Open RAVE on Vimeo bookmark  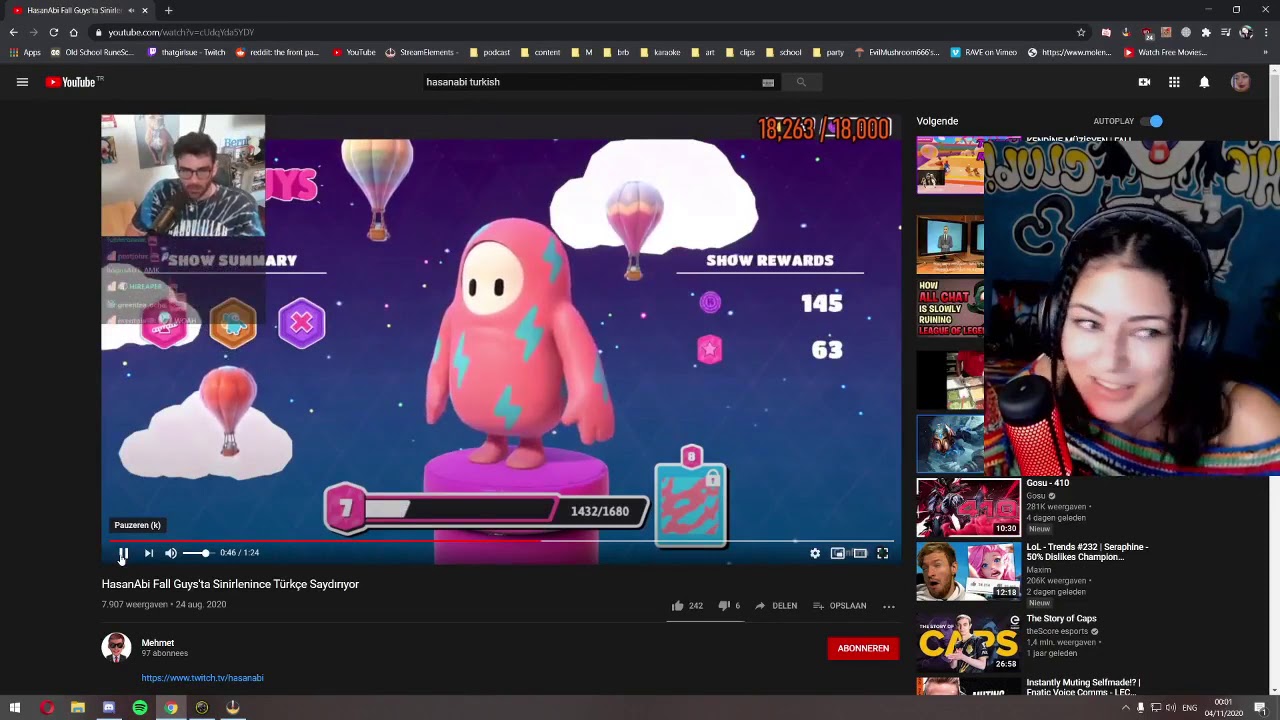click(983, 52)
